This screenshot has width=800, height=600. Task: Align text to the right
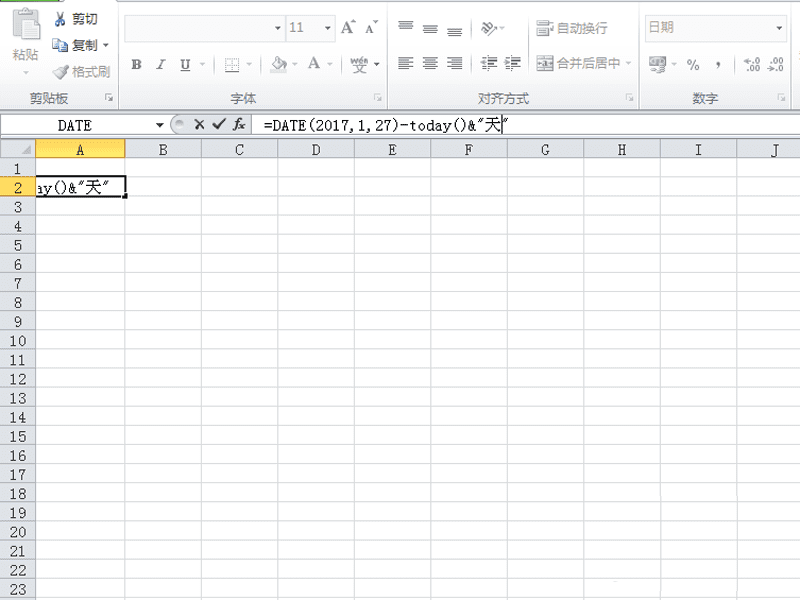(x=455, y=63)
